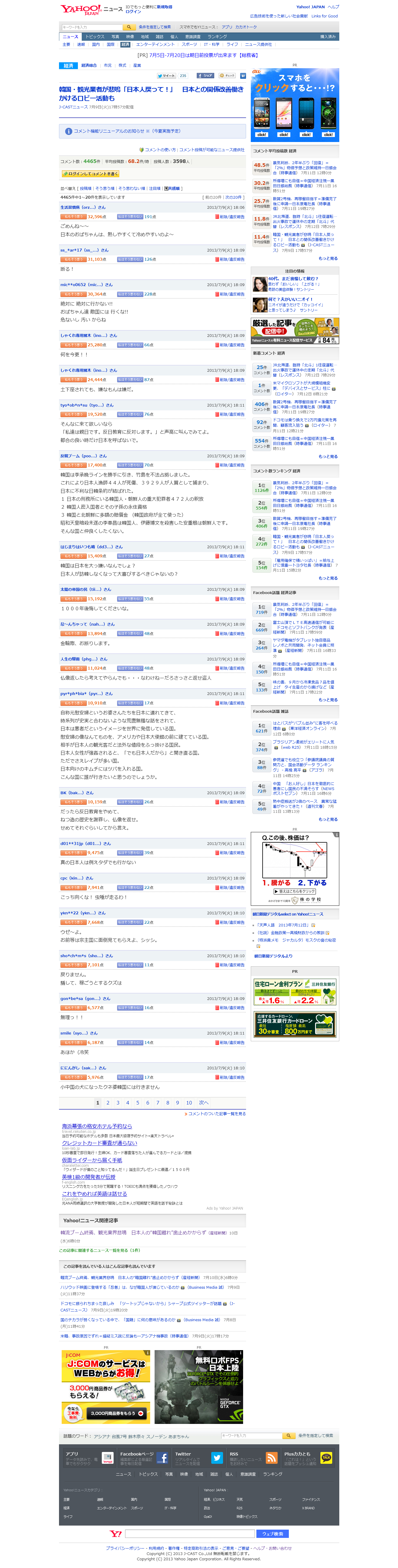Click プライバシーポリシー in the footer

125,1548
